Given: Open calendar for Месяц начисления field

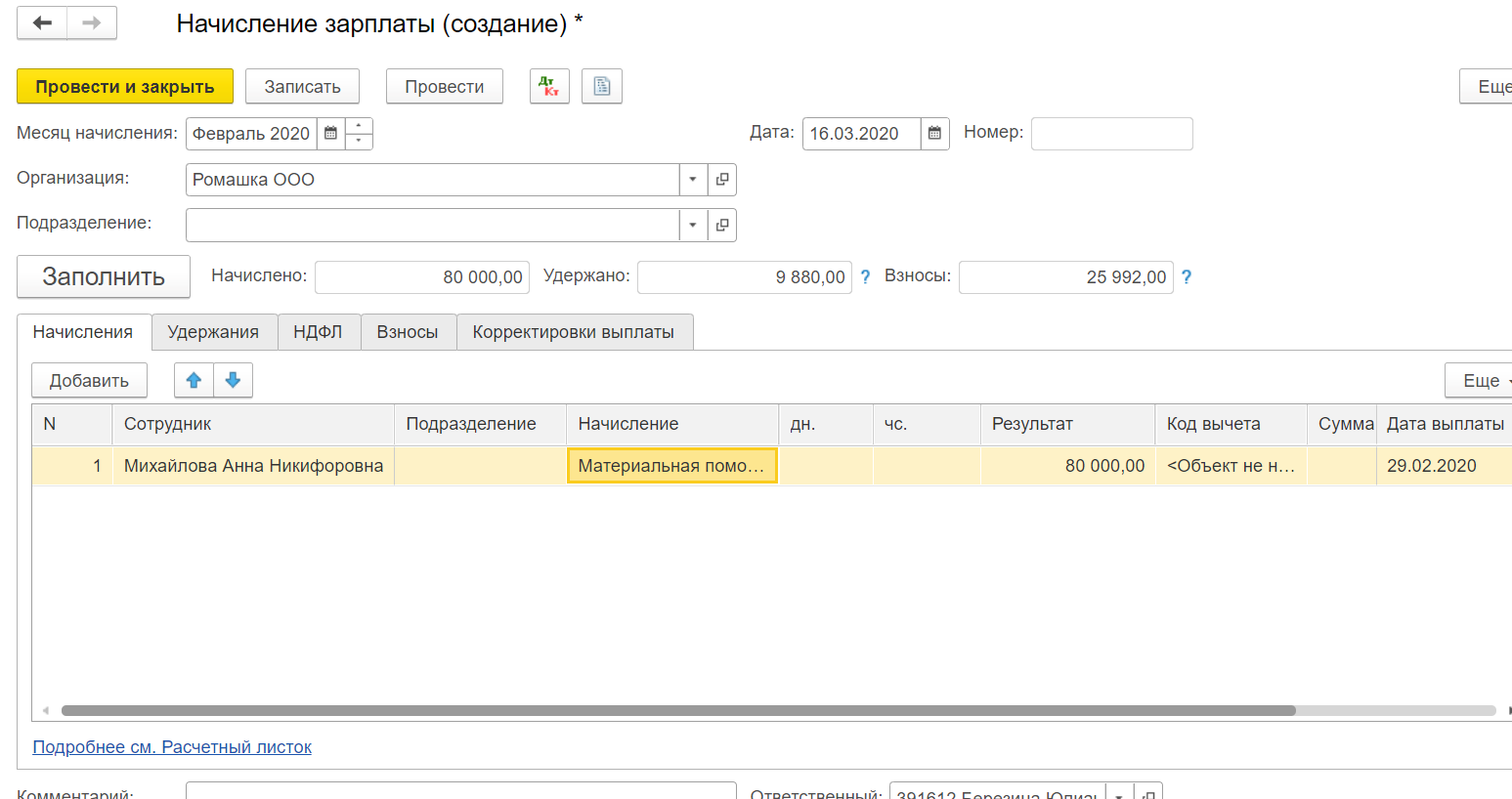Looking at the screenshot, I should (x=330, y=134).
